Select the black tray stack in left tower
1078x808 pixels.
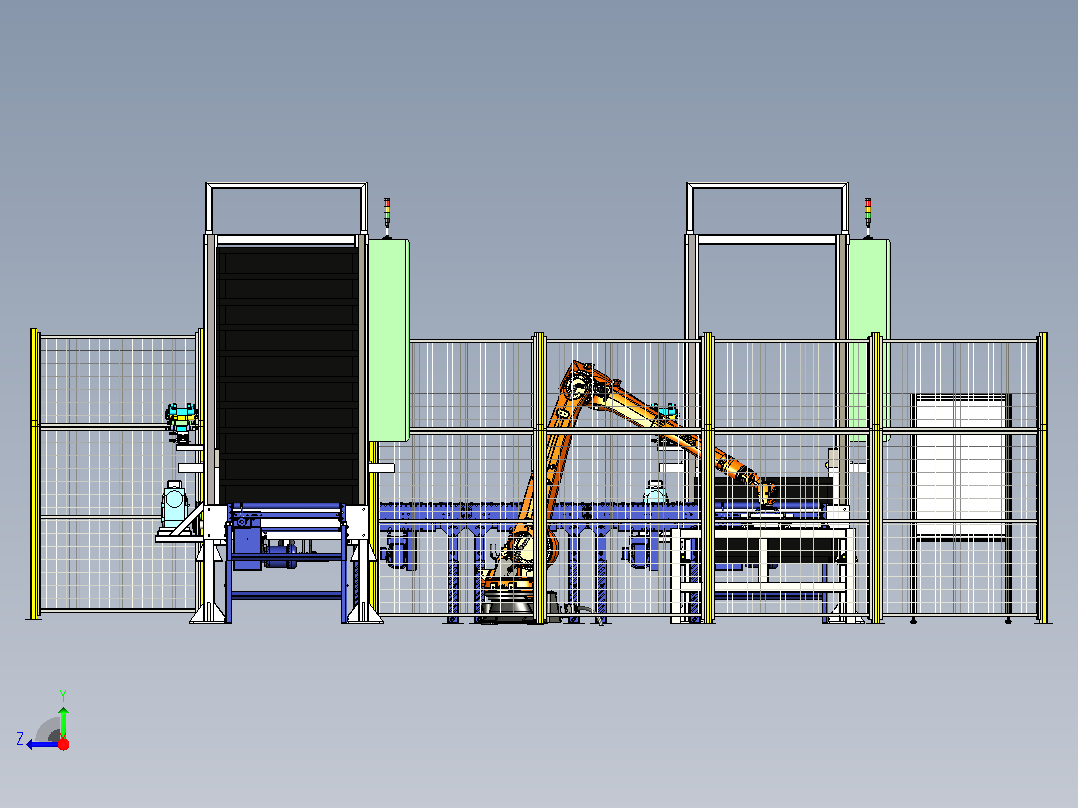point(287,375)
